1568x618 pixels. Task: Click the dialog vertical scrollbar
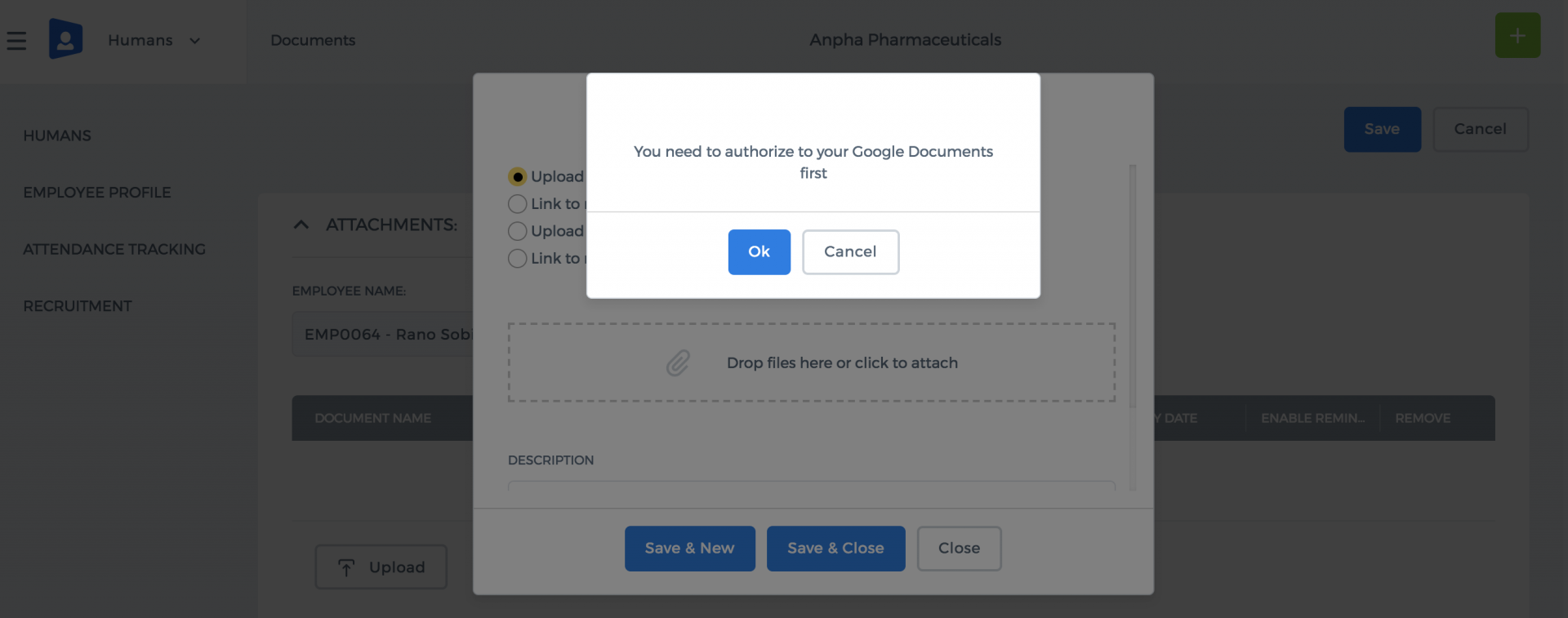[x=1133, y=286]
